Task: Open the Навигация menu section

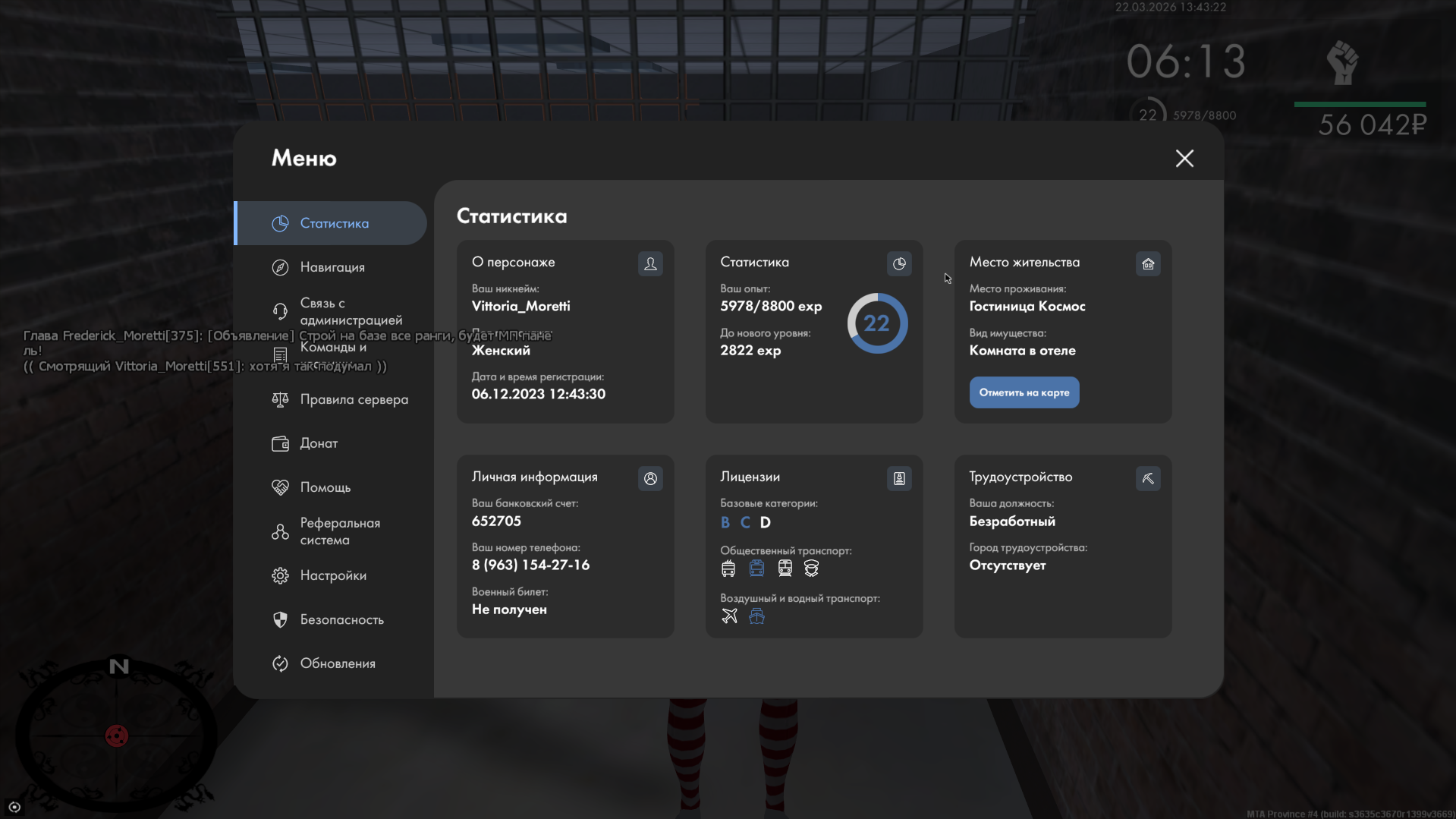Action: click(332, 267)
